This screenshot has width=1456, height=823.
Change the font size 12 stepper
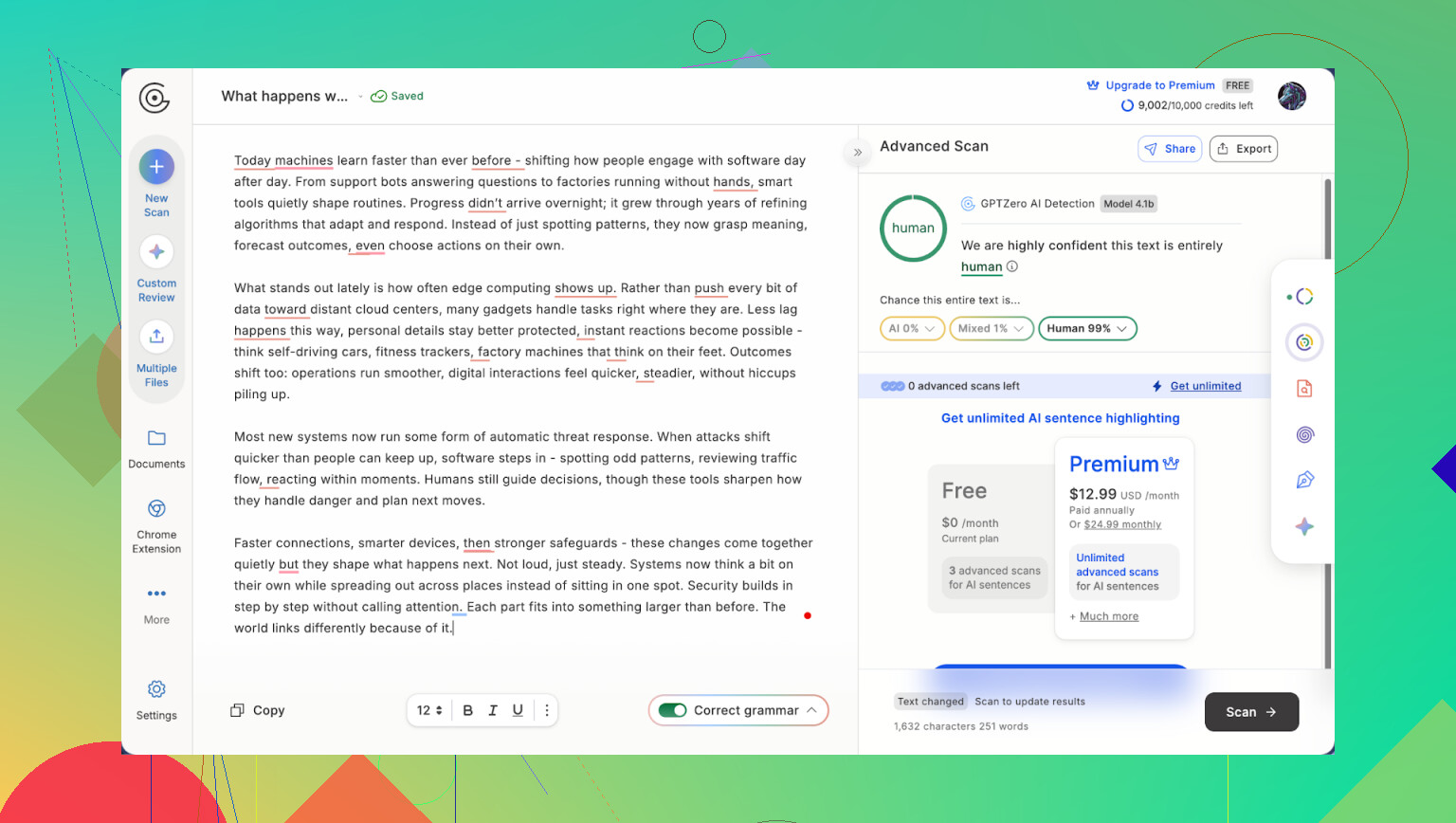(429, 710)
